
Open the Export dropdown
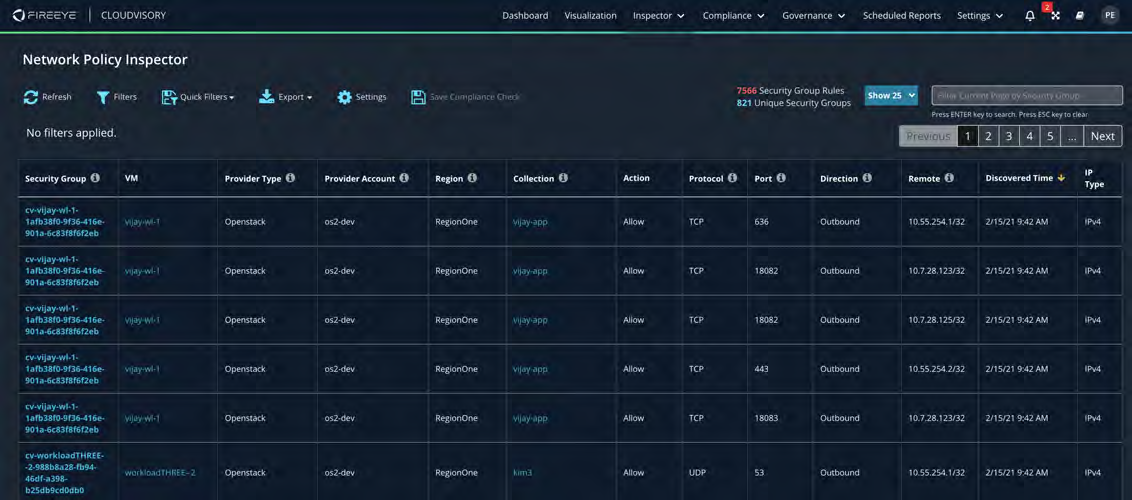[x=285, y=97]
